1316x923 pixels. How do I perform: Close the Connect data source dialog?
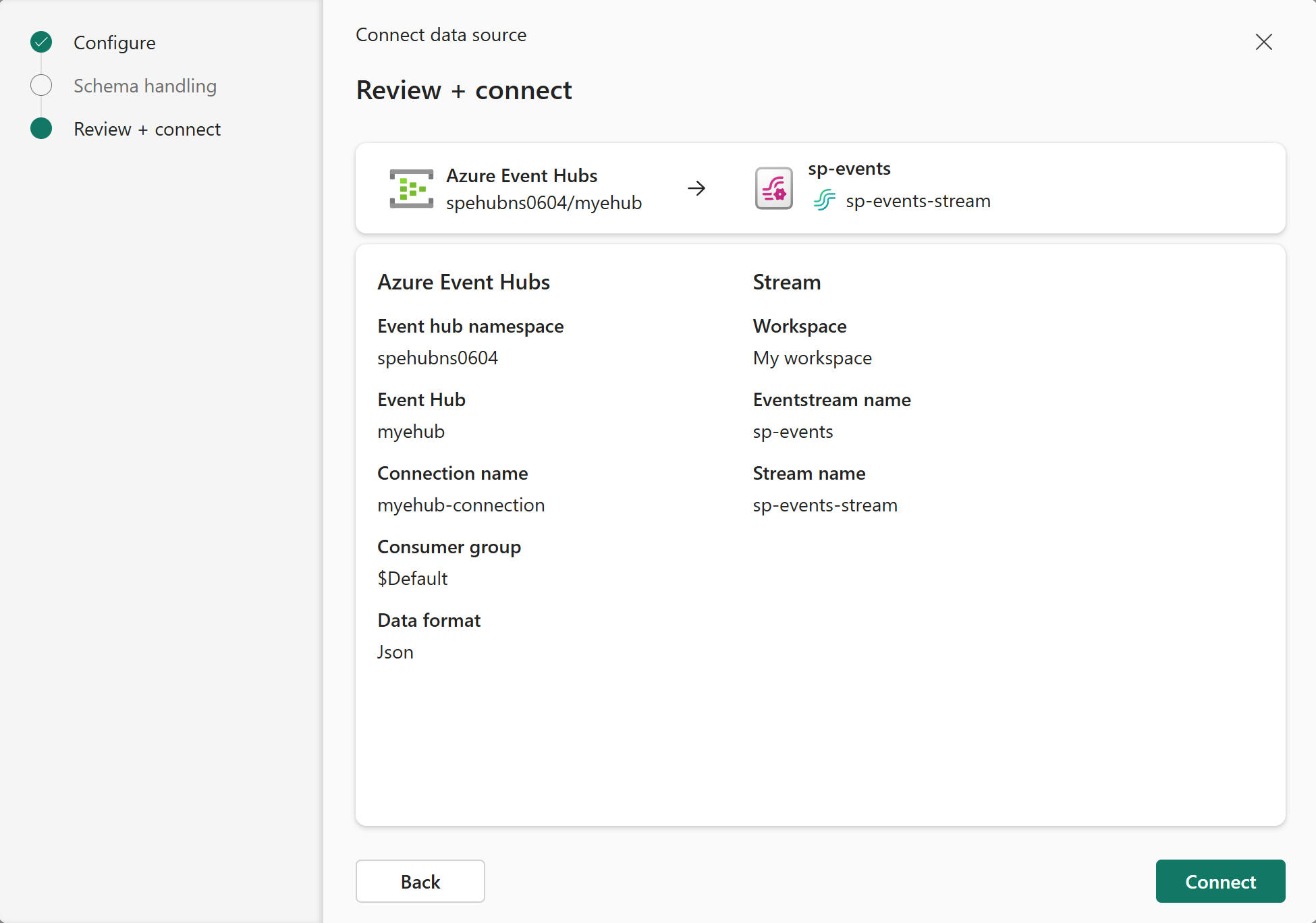coord(1264,42)
